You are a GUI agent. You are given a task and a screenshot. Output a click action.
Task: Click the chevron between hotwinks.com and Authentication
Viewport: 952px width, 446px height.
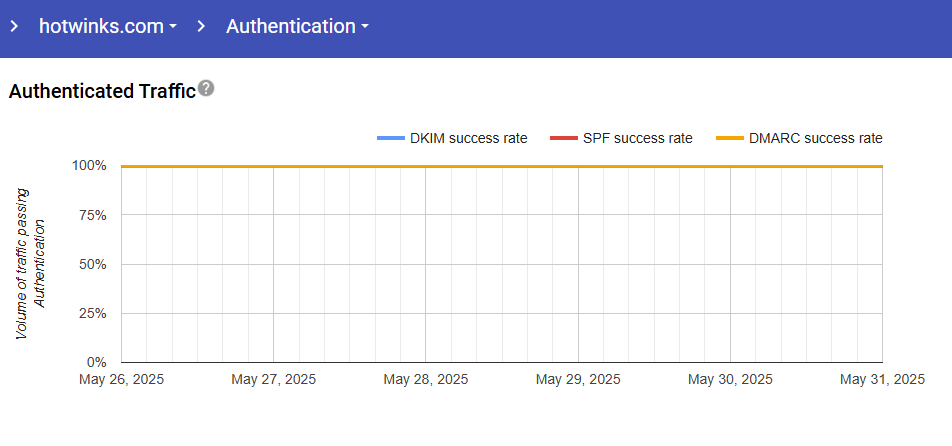(202, 27)
